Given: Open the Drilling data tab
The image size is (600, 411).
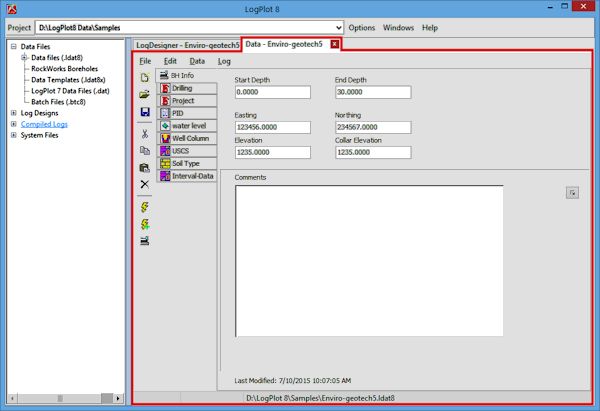Looking at the screenshot, I should click(x=187, y=88).
